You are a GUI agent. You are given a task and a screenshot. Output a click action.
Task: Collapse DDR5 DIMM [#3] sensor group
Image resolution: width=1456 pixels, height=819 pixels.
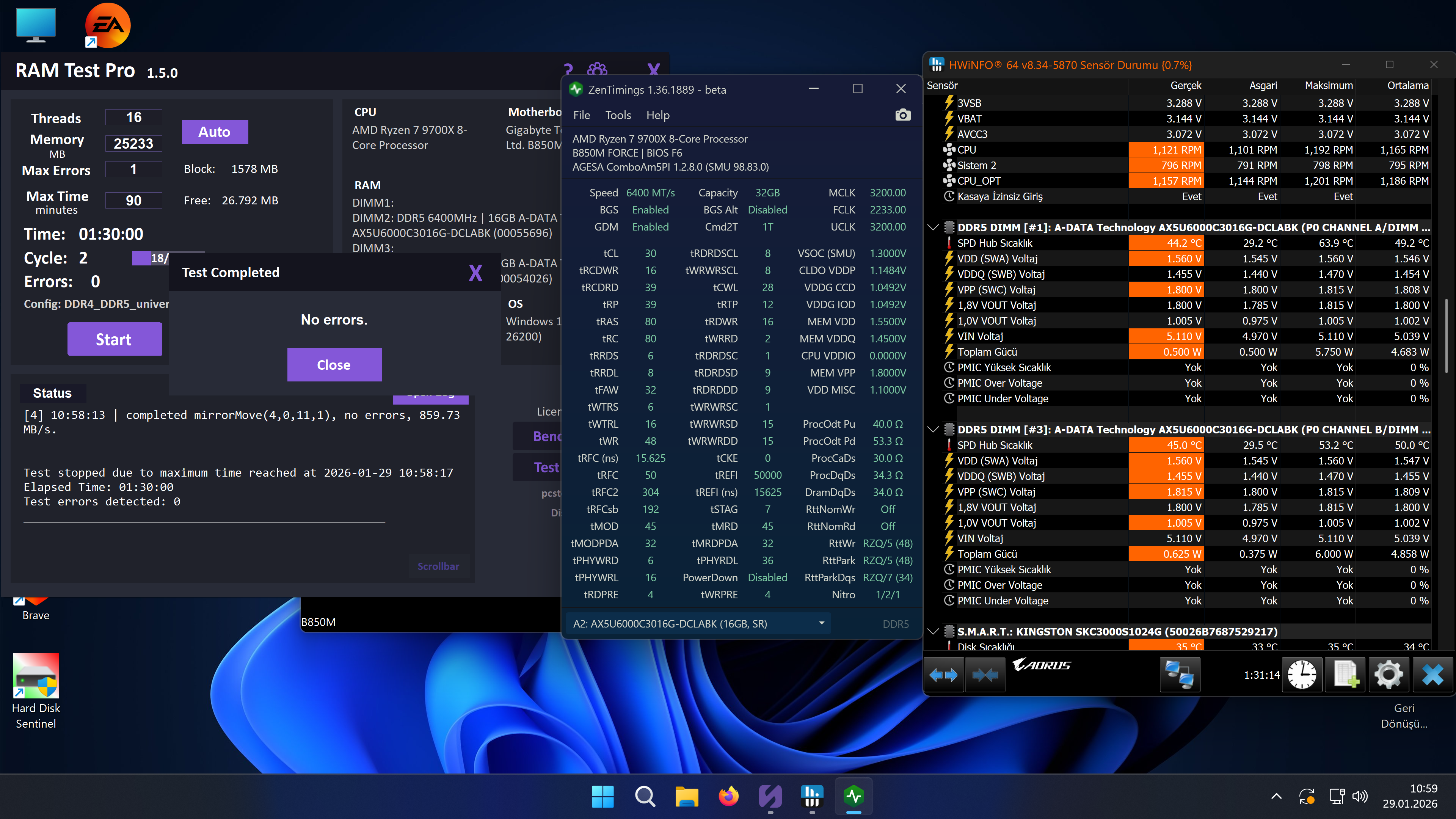pyautogui.click(x=933, y=430)
